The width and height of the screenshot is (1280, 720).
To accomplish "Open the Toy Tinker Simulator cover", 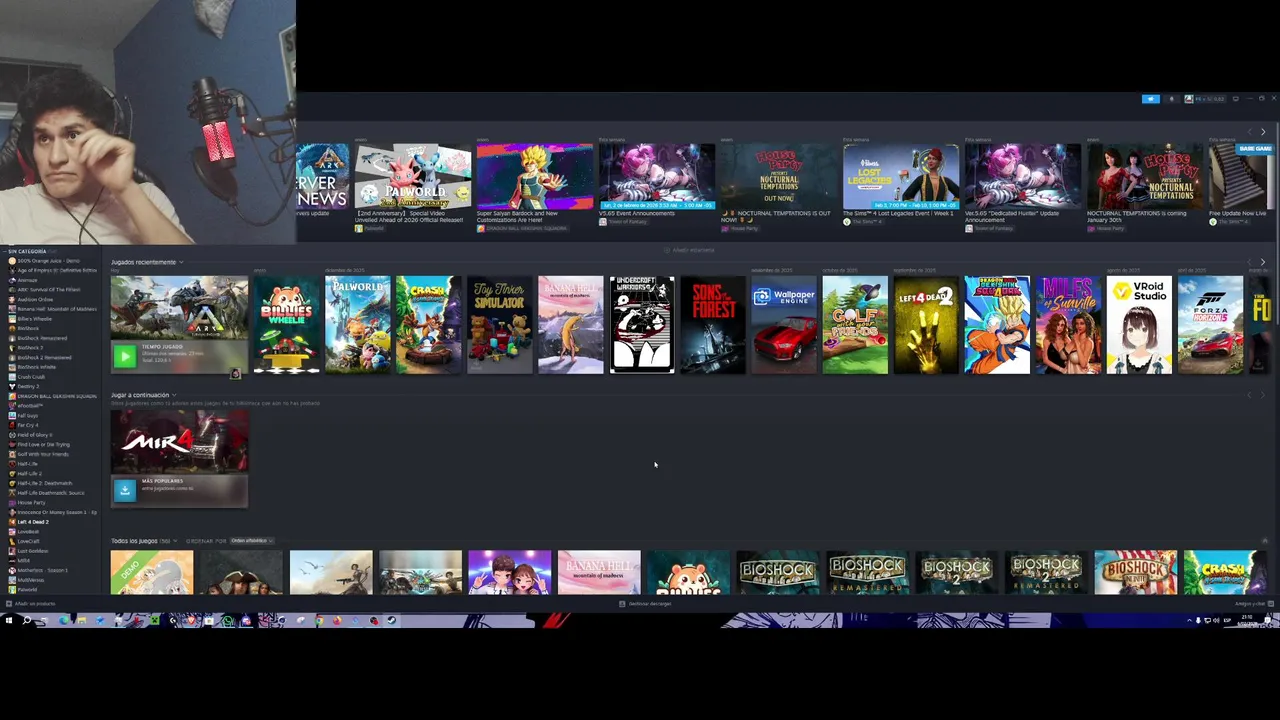I will point(499,325).
